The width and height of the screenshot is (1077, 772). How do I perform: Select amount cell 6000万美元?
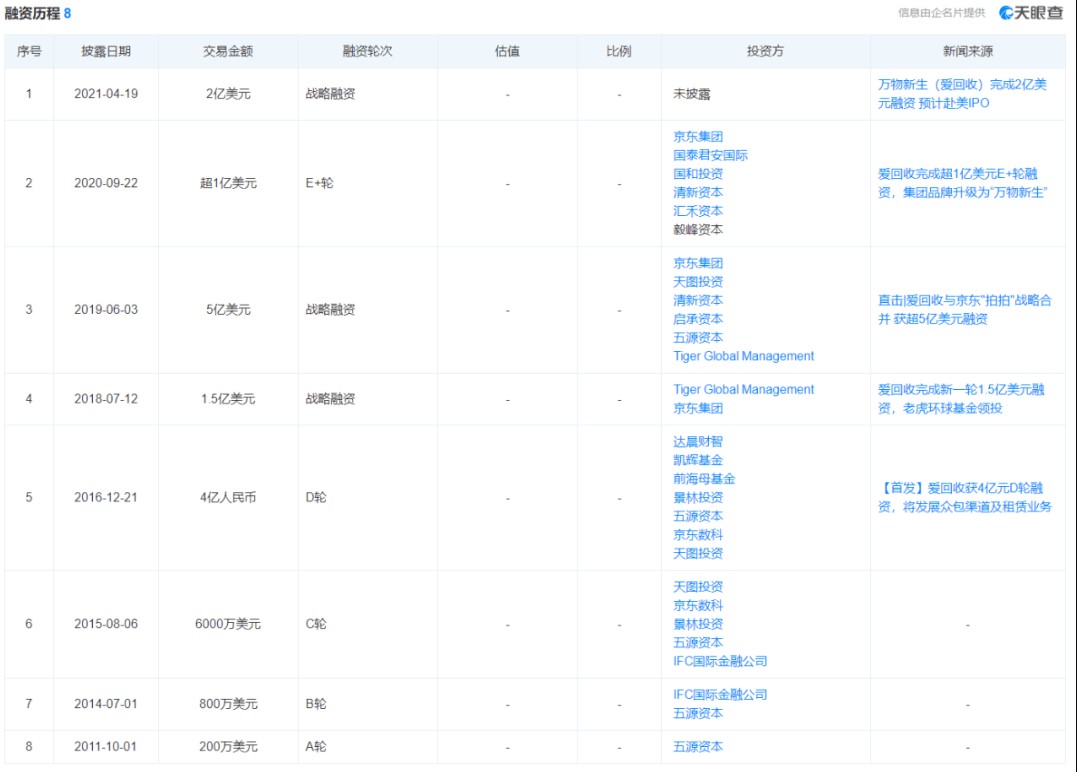click(228, 624)
